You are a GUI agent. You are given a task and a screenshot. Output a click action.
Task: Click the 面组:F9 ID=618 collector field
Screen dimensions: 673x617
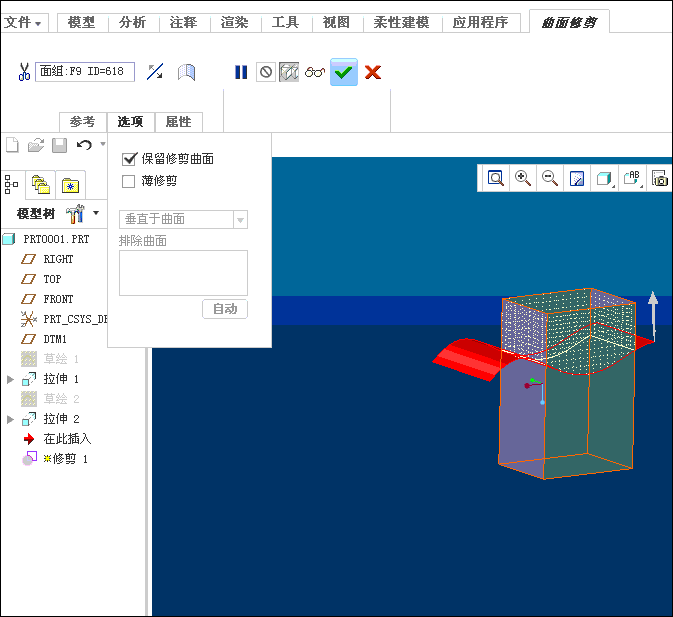coord(85,72)
